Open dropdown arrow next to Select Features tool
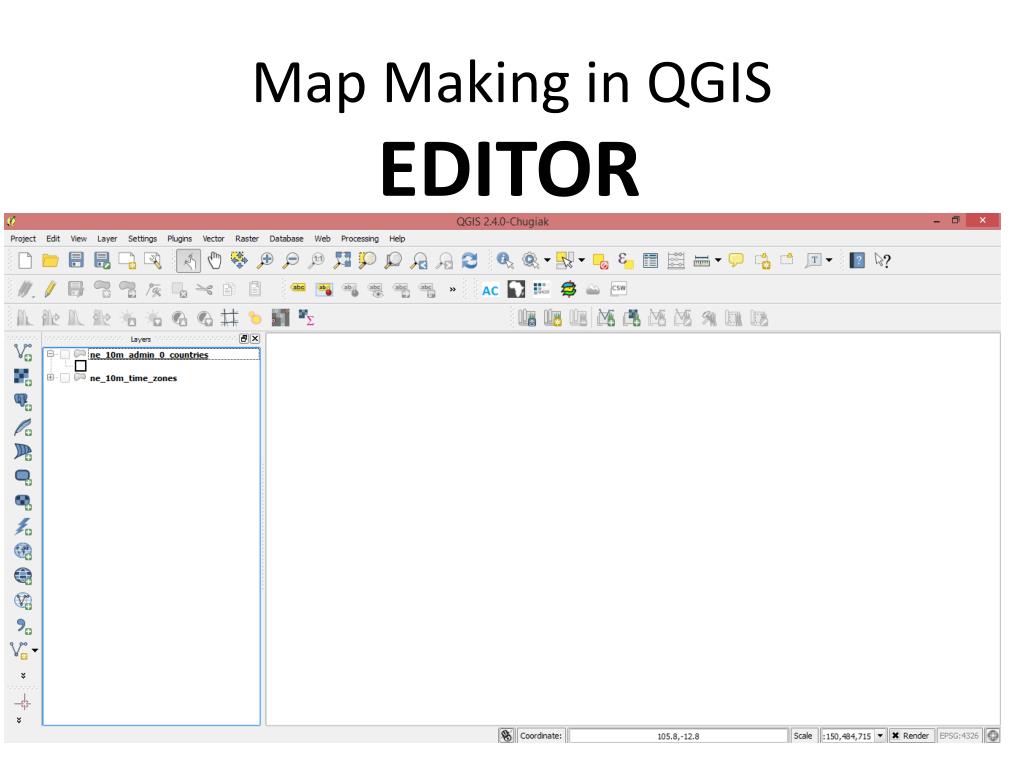This screenshot has width=1024, height=768. click(x=581, y=260)
